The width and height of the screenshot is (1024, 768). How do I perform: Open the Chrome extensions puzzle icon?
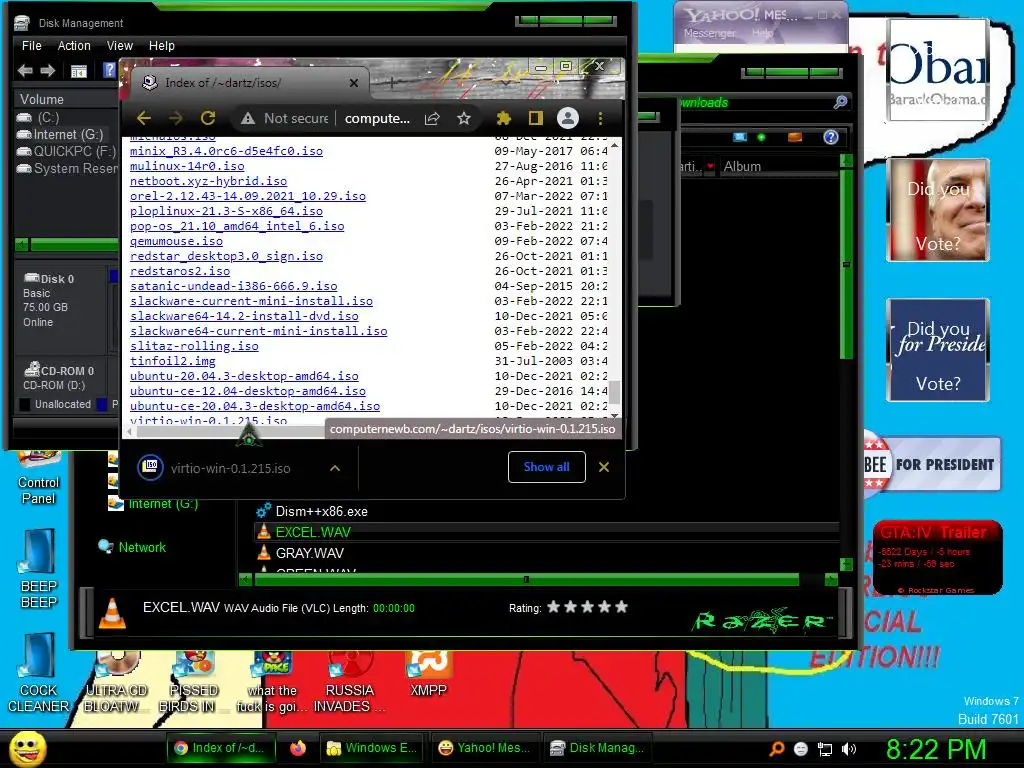(x=504, y=118)
